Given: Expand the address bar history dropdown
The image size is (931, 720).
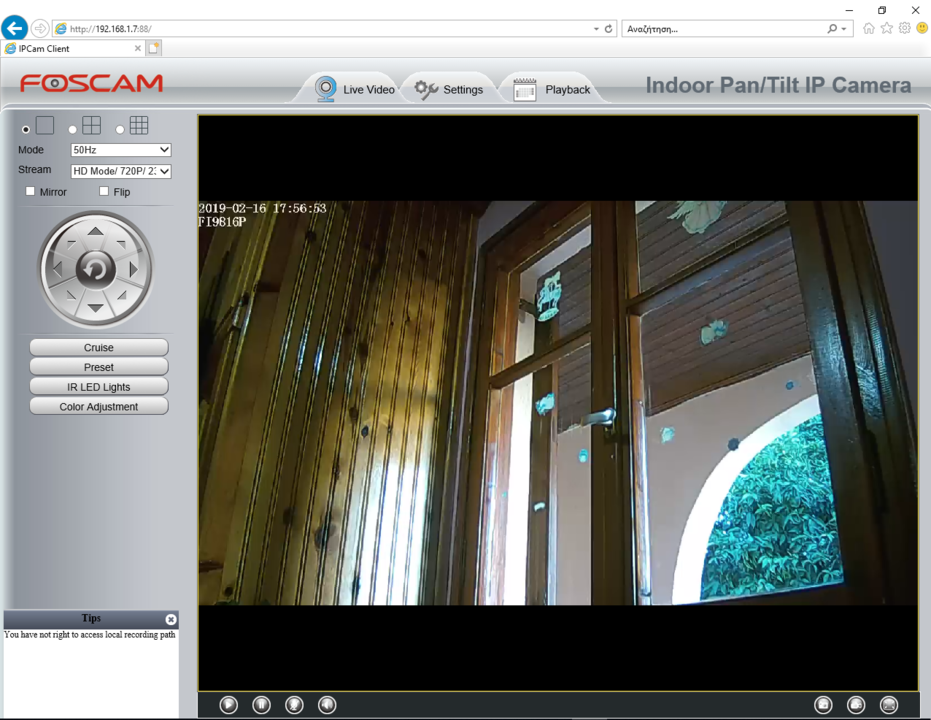Looking at the screenshot, I should click(x=596, y=28).
